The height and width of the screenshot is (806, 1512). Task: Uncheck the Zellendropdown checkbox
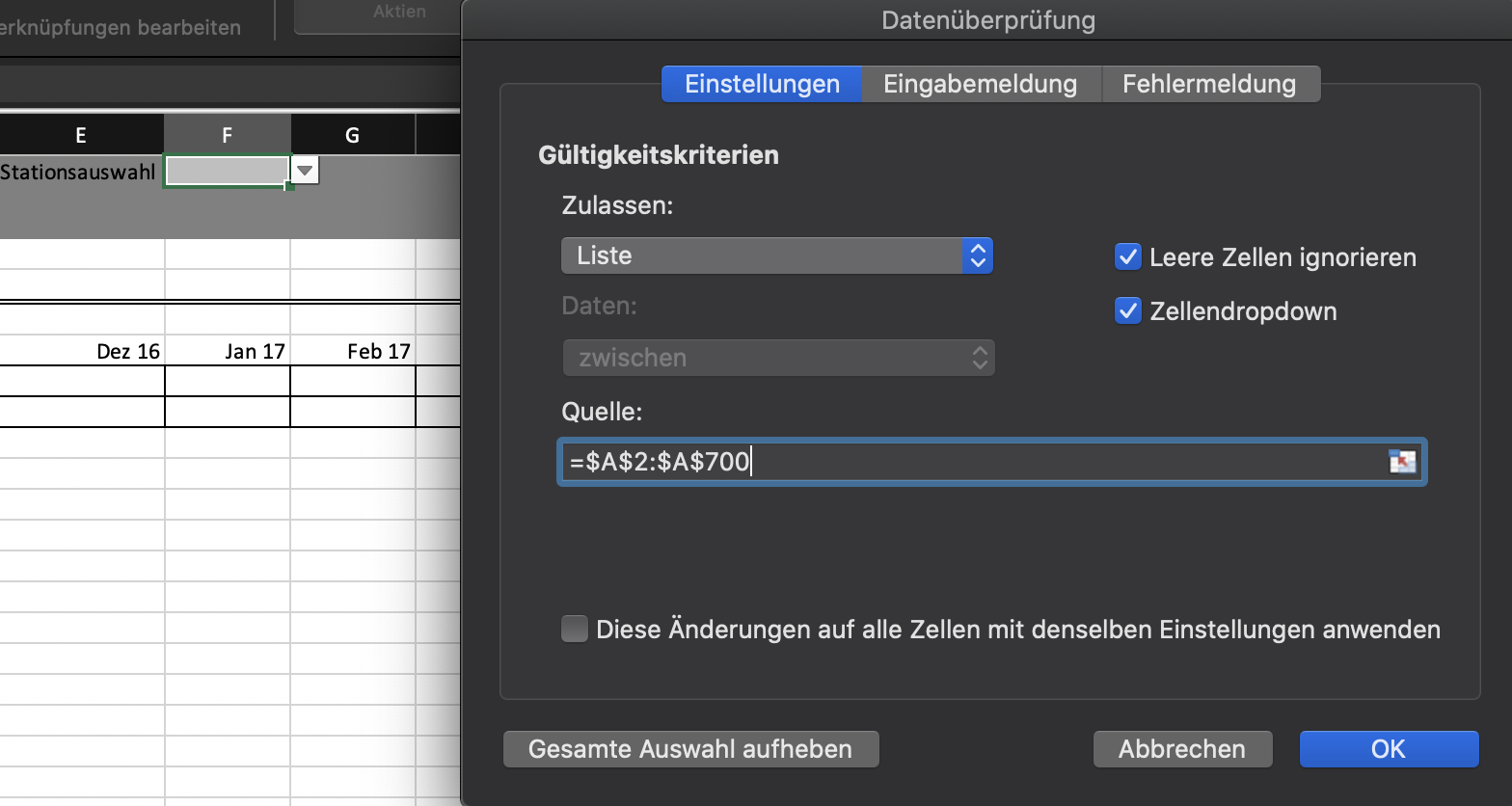pyautogui.click(x=1127, y=310)
